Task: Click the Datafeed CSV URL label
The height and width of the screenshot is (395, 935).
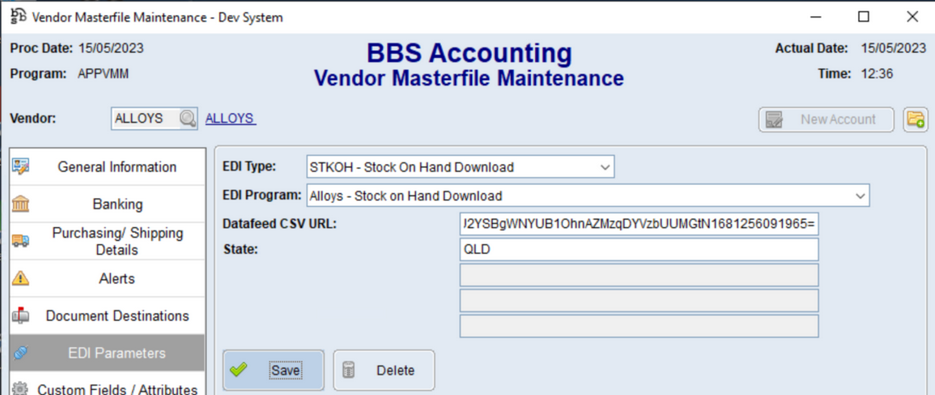Action: [x=280, y=224]
